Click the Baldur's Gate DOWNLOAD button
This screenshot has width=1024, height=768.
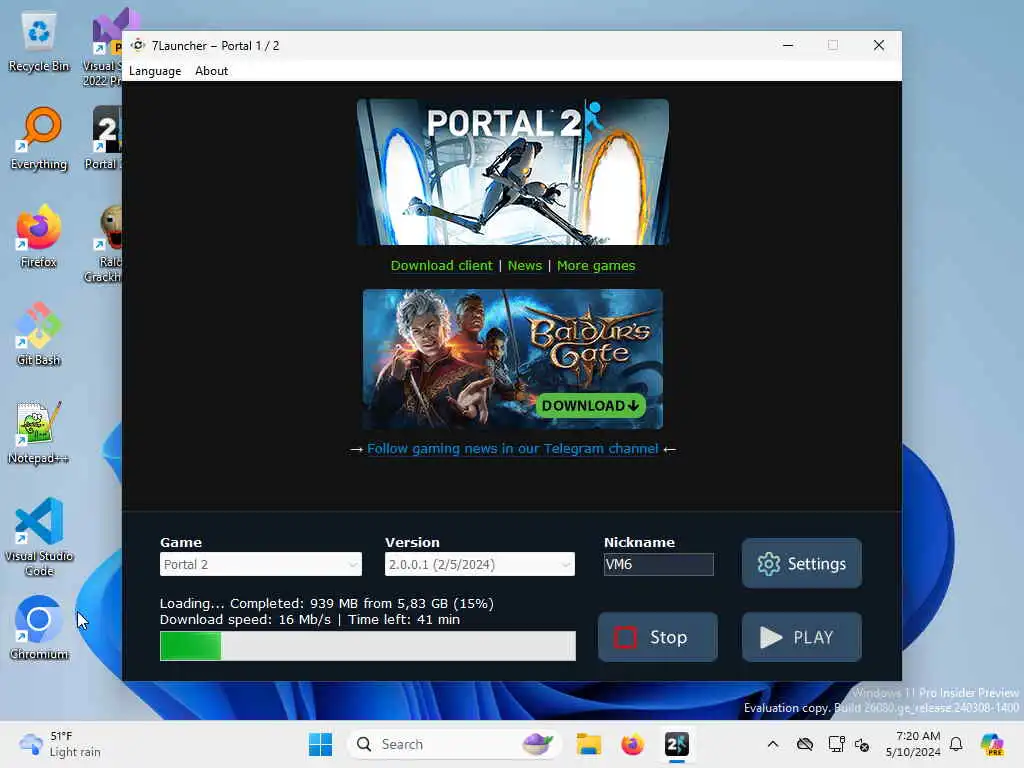[590, 406]
